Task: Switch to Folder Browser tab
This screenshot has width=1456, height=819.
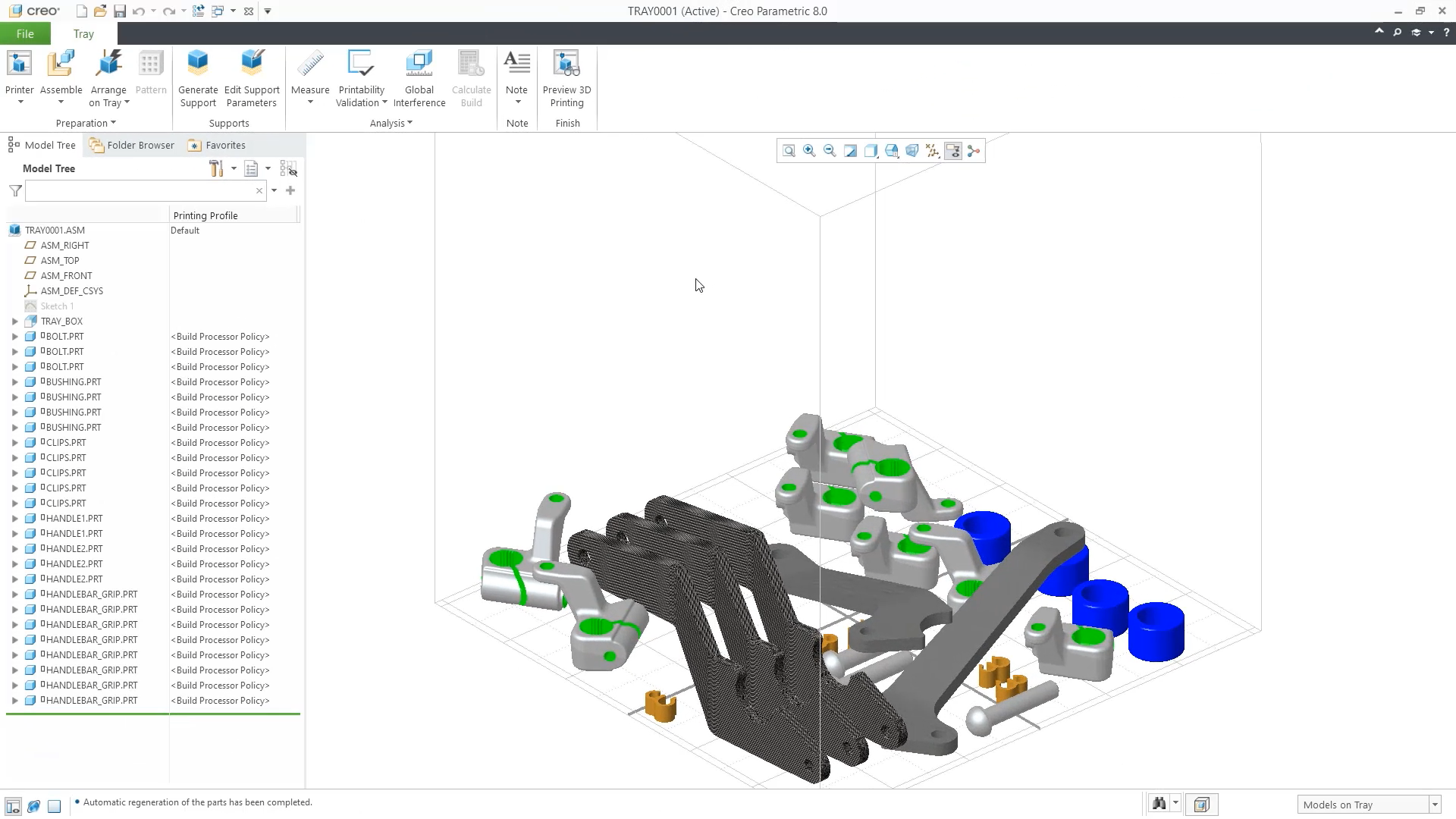Action: pyautogui.click(x=131, y=145)
